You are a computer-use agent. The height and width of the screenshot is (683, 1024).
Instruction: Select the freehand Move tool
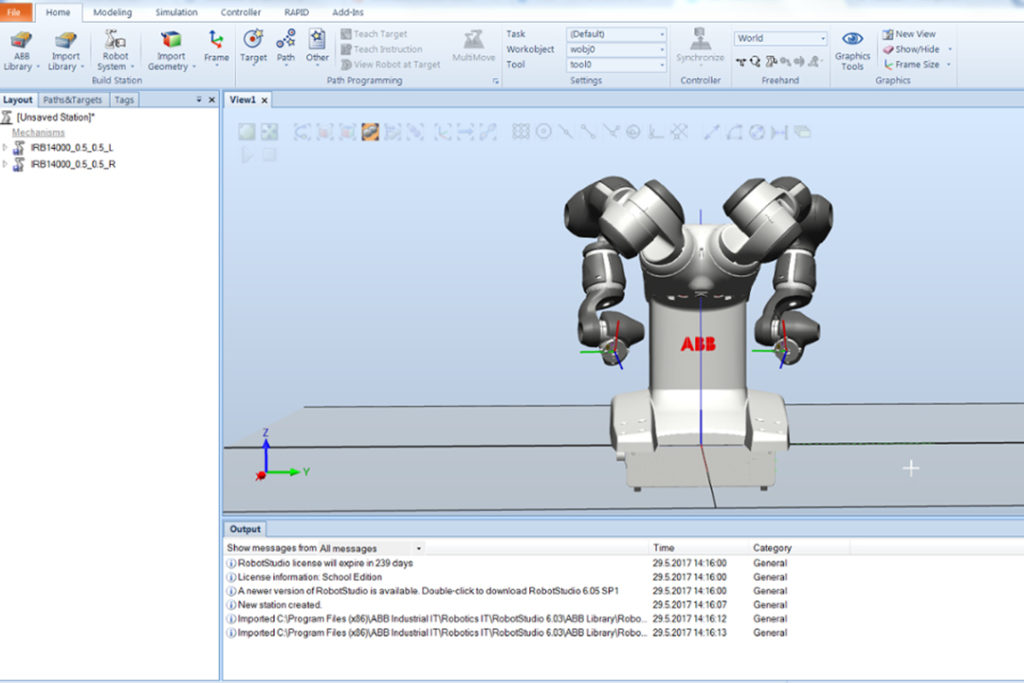point(741,62)
